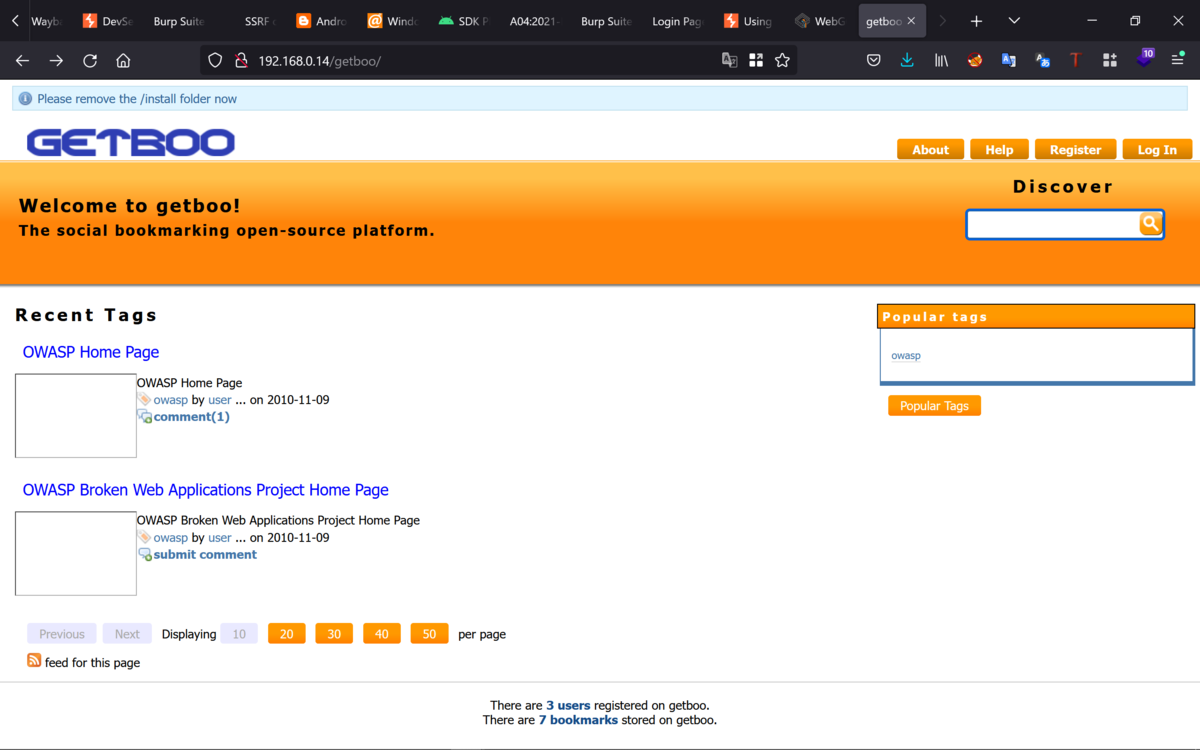Click the user link in OWASP Home Page entry
This screenshot has height=750, width=1200.
(220, 400)
